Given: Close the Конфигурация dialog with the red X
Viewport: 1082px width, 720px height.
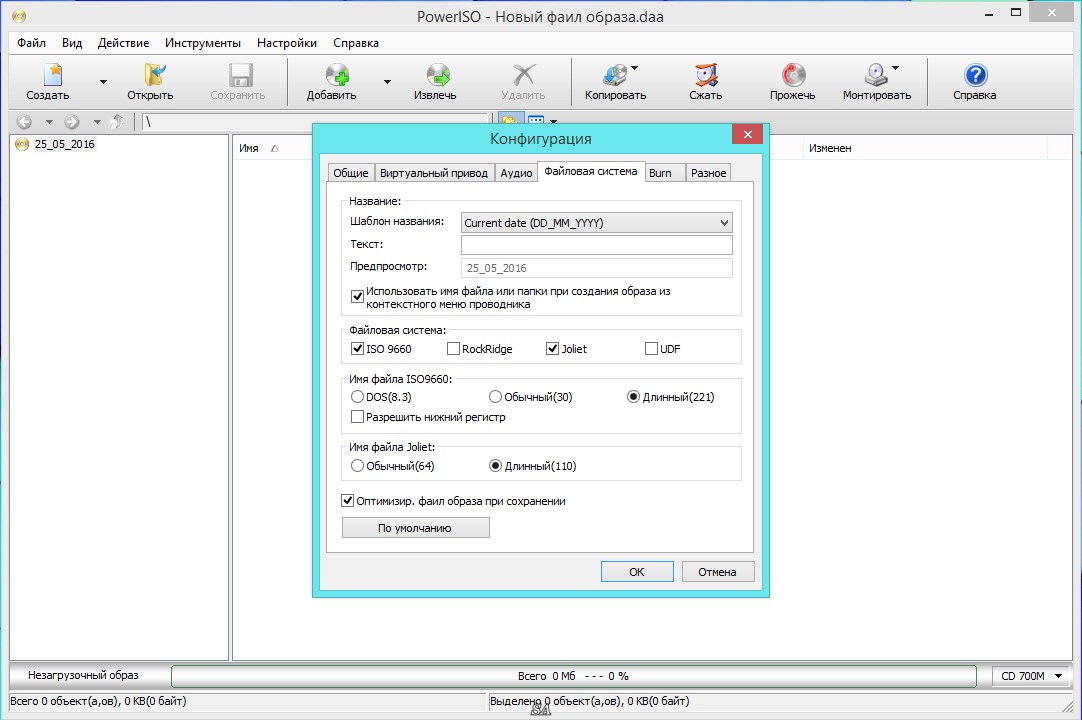Looking at the screenshot, I should pyautogui.click(x=747, y=135).
